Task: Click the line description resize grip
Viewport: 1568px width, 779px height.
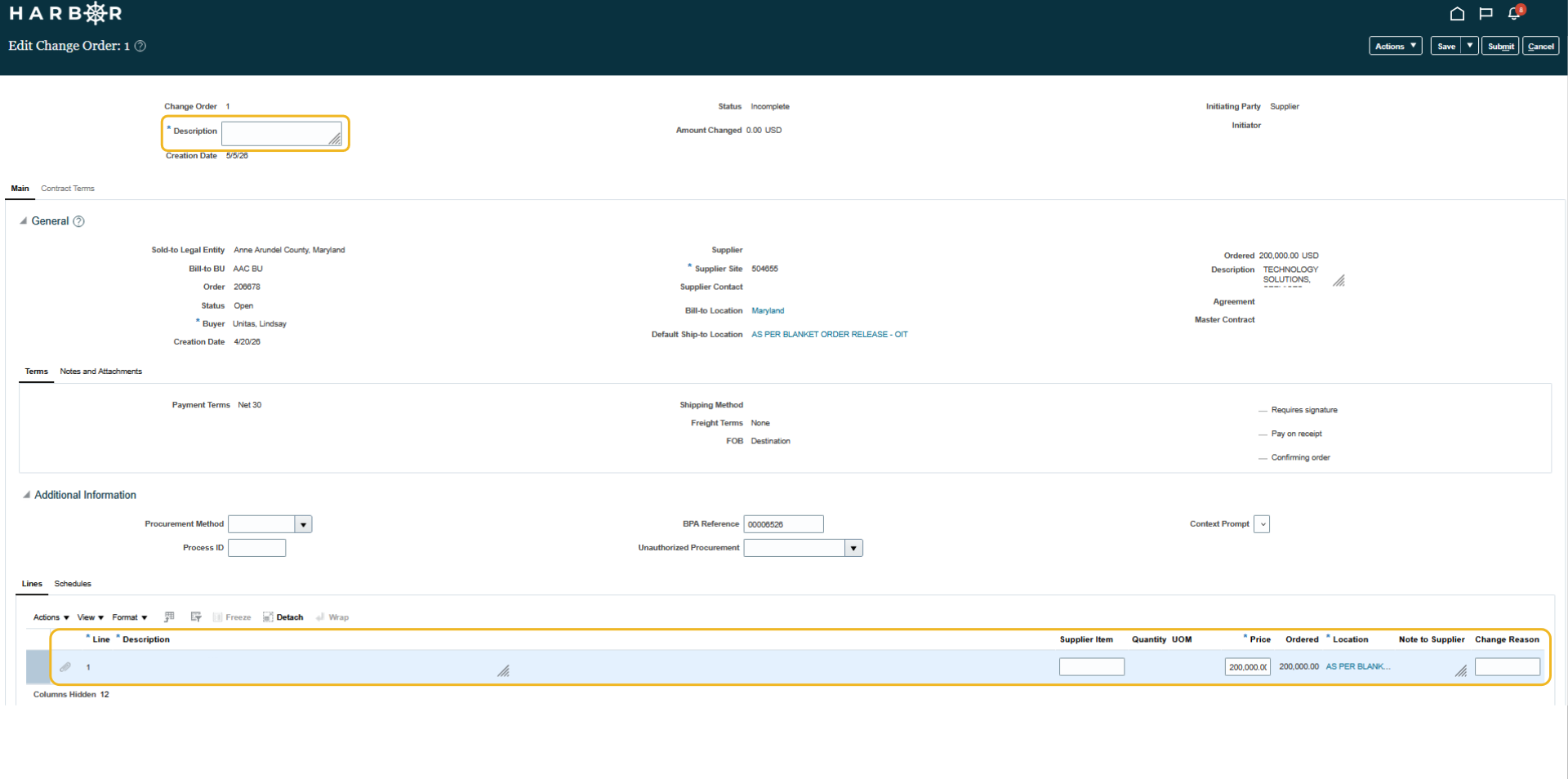Action: coord(504,671)
